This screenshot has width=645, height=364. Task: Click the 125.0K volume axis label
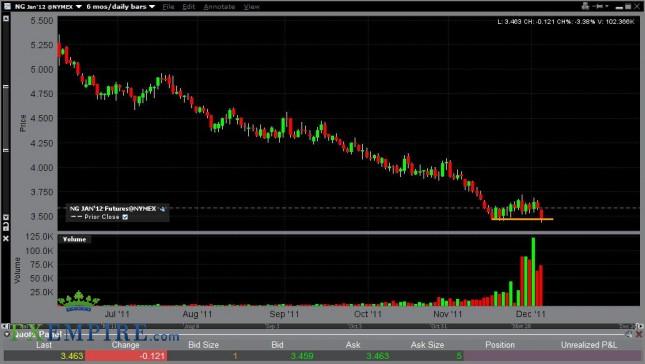coord(40,237)
